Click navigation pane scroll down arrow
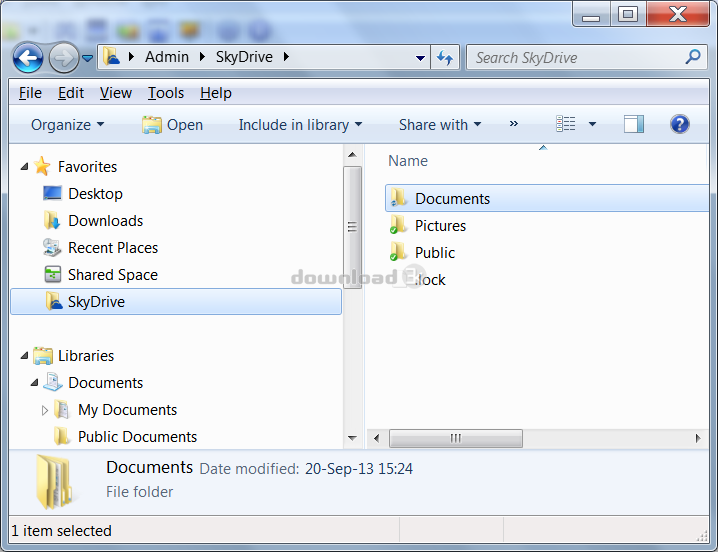The height and width of the screenshot is (552, 718). pos(352,438)
